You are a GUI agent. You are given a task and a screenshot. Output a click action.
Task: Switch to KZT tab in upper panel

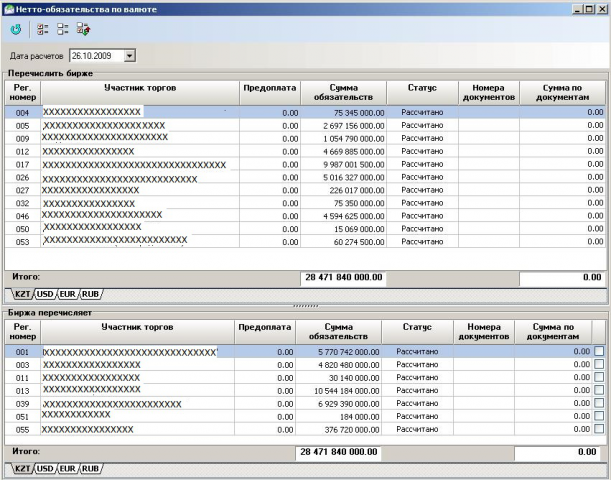23,294
